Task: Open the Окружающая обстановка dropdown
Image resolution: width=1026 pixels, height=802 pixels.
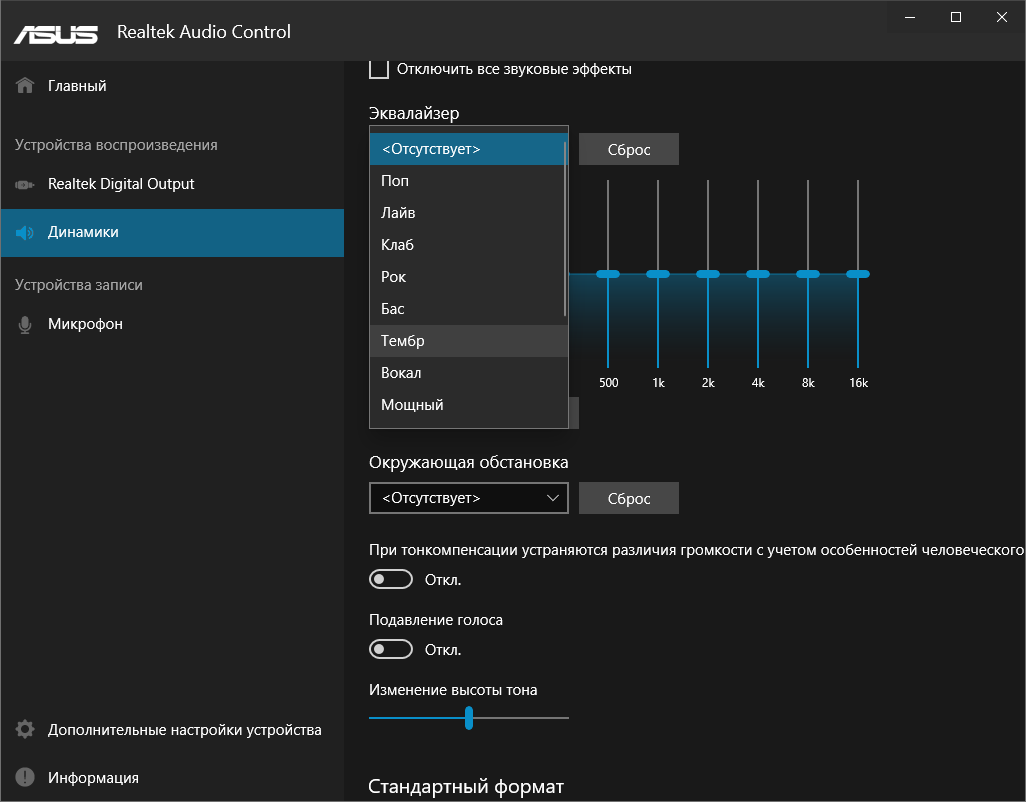Action: 468,497
